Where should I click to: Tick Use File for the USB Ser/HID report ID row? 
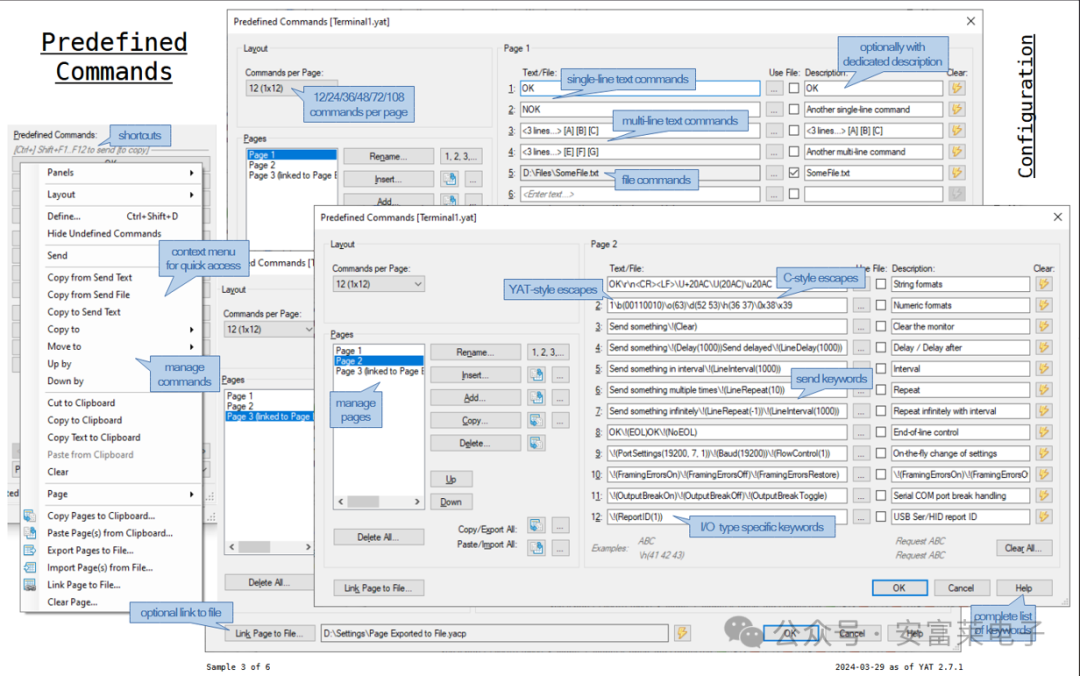881,517
